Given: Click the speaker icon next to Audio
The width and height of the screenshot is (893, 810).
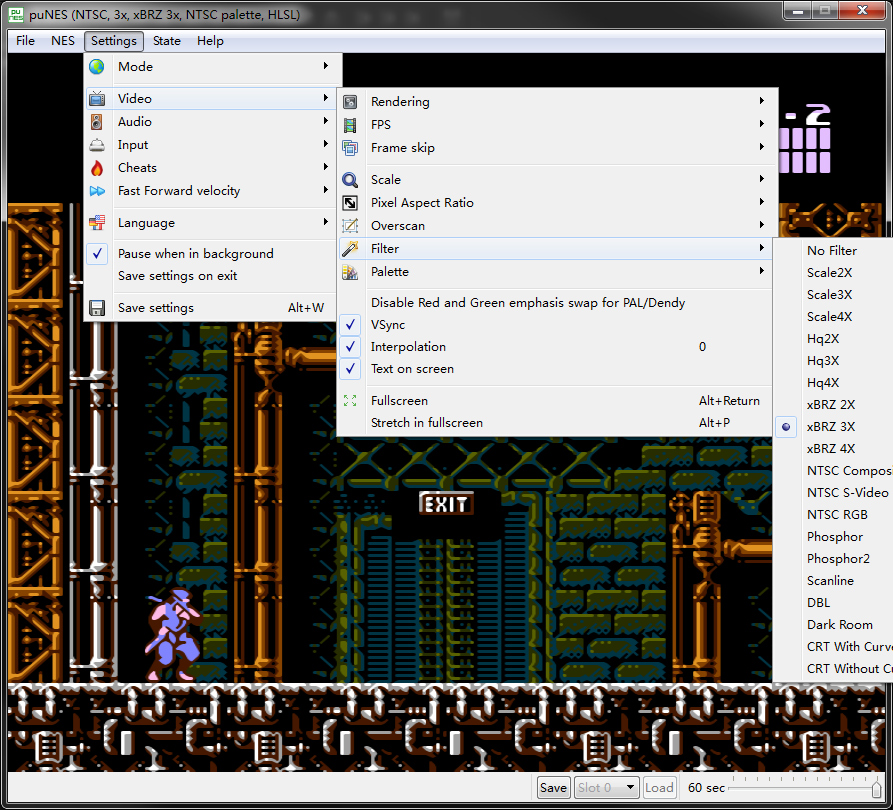Looking at the screenshot, I should [97, 122].
